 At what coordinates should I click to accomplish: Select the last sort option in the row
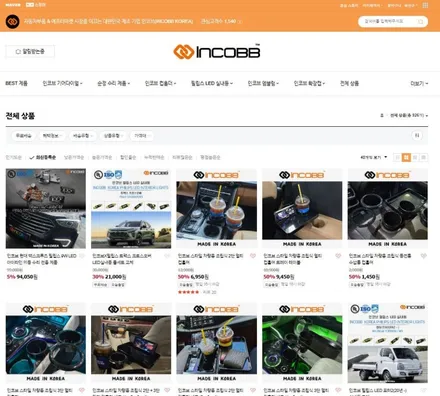210,157
